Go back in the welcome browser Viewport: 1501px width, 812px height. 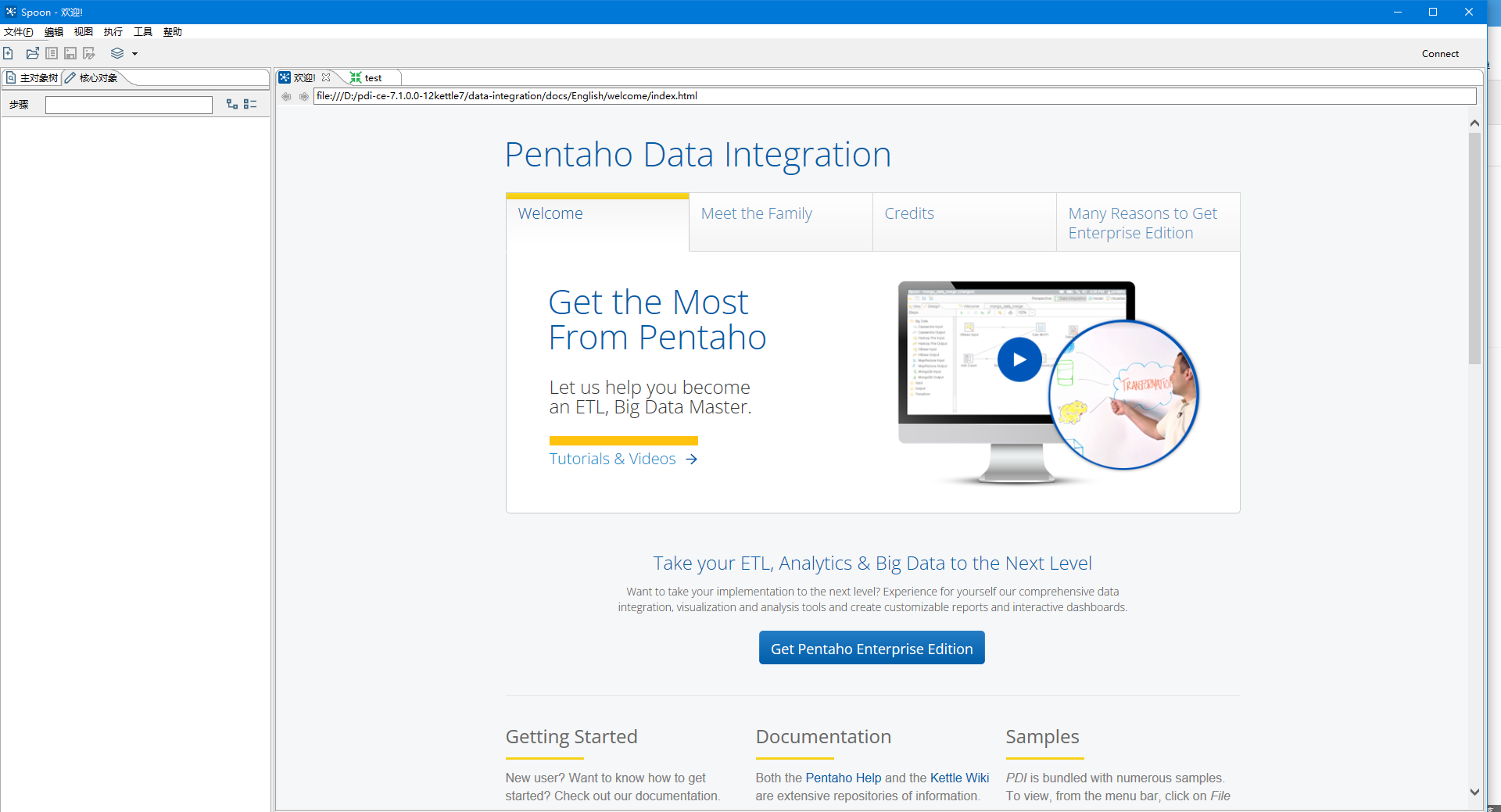click(286, 96)
